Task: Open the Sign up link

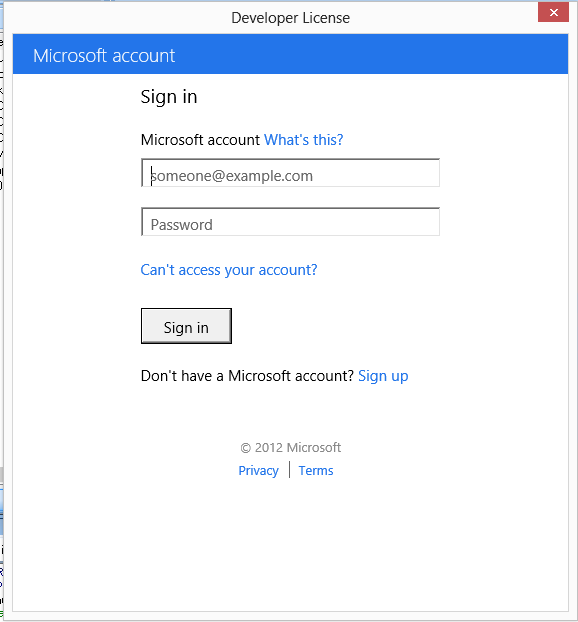Action: (383, 376)
